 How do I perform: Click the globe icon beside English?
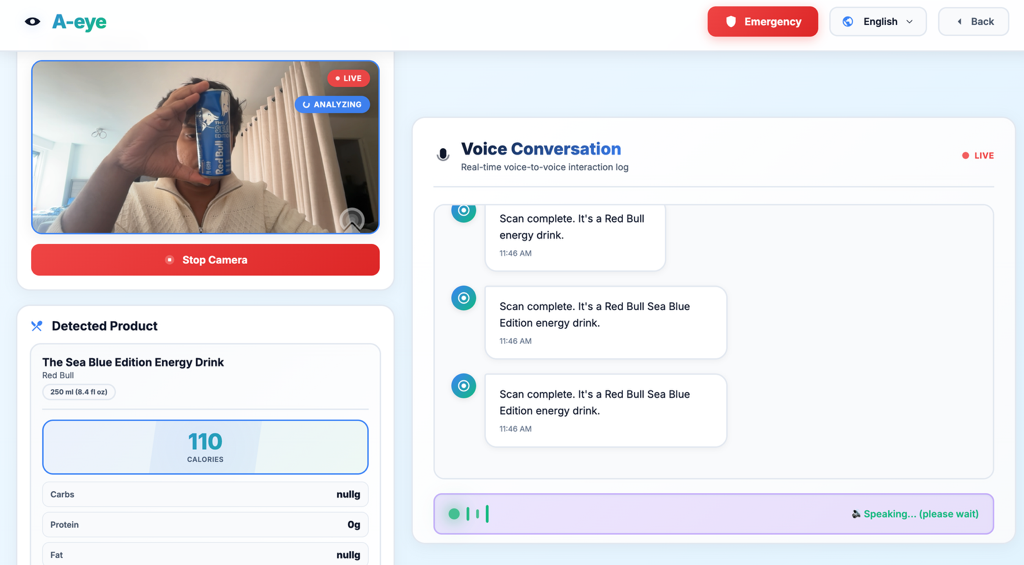pyautogui.click(x=848, y=22)
